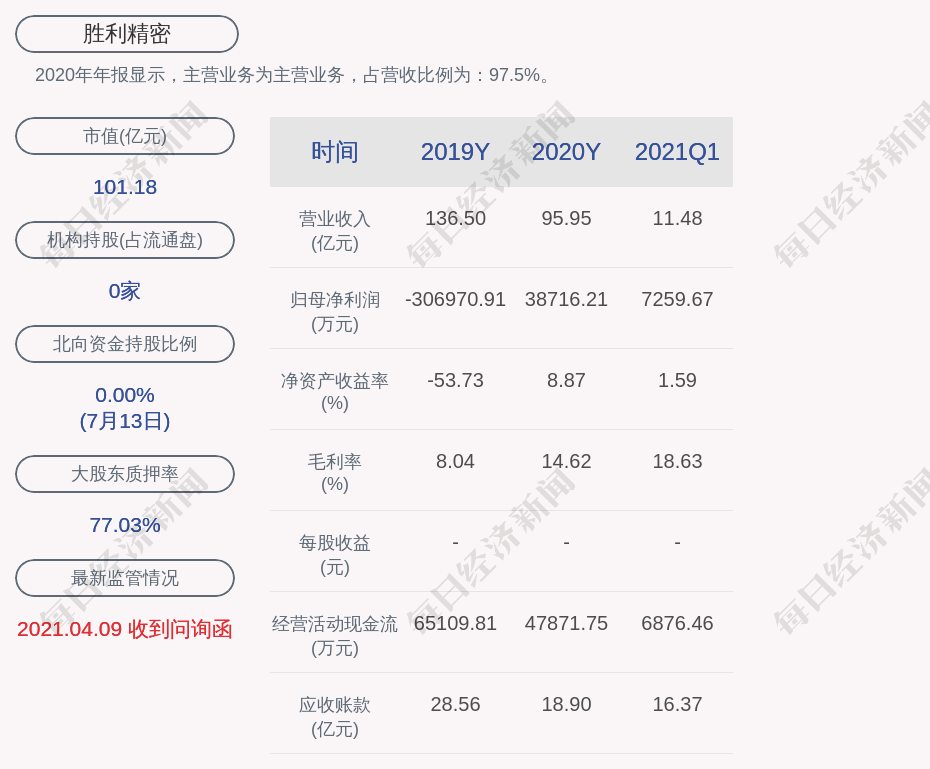Screen dimensions: 930x769
Task: Select the 市值(亿元) label pill
Action: (125, 136)
